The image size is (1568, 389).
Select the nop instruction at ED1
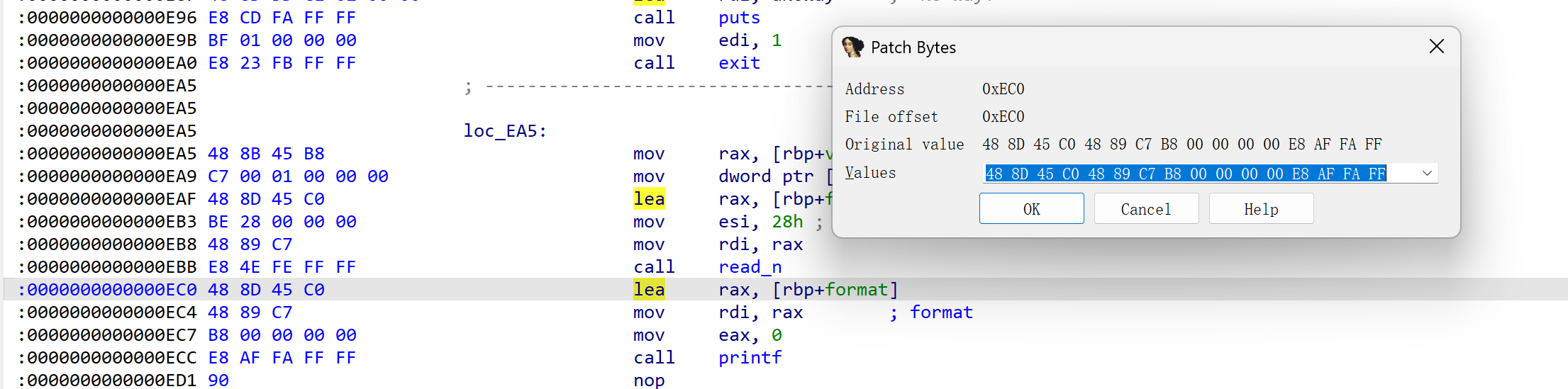pyautogui.click(x=649, y=380)
